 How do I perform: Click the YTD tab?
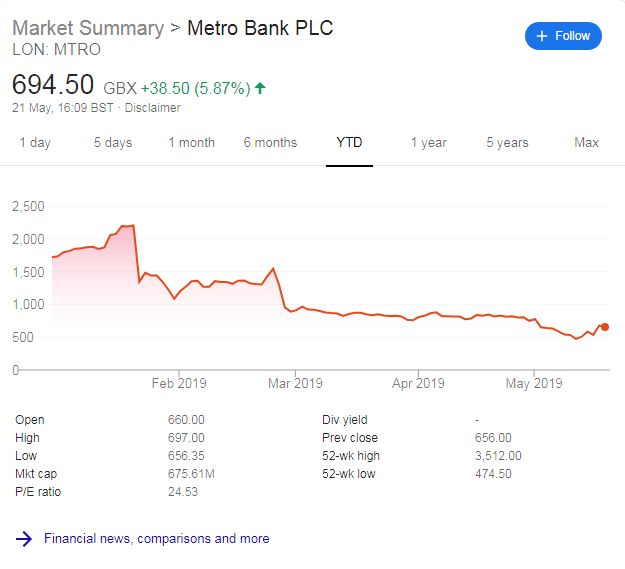tap(349, 143)
